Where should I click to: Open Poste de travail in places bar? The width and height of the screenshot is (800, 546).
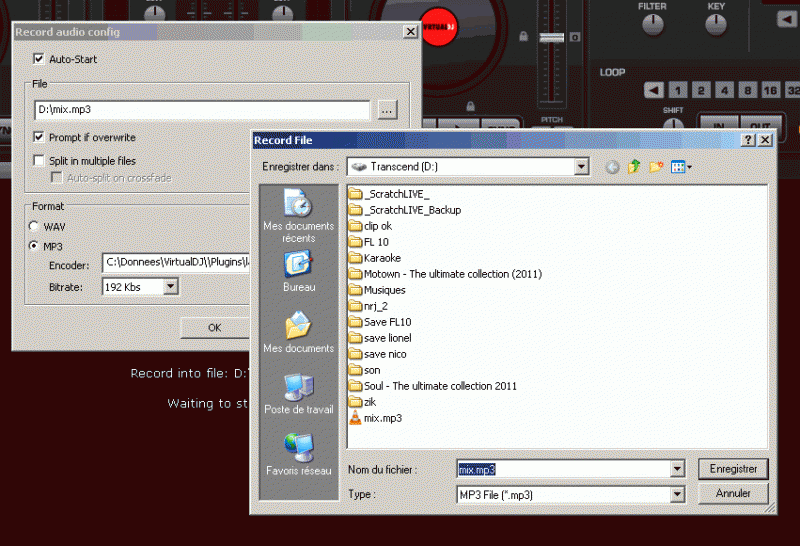pos(298,393)
